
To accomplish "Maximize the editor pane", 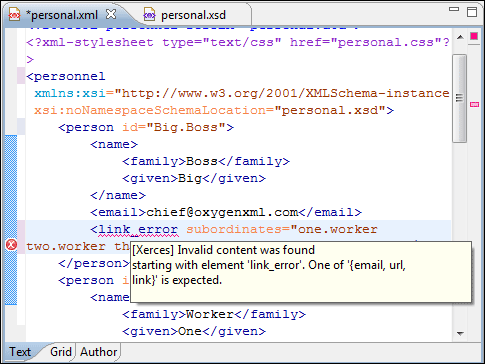I will 472,12.
